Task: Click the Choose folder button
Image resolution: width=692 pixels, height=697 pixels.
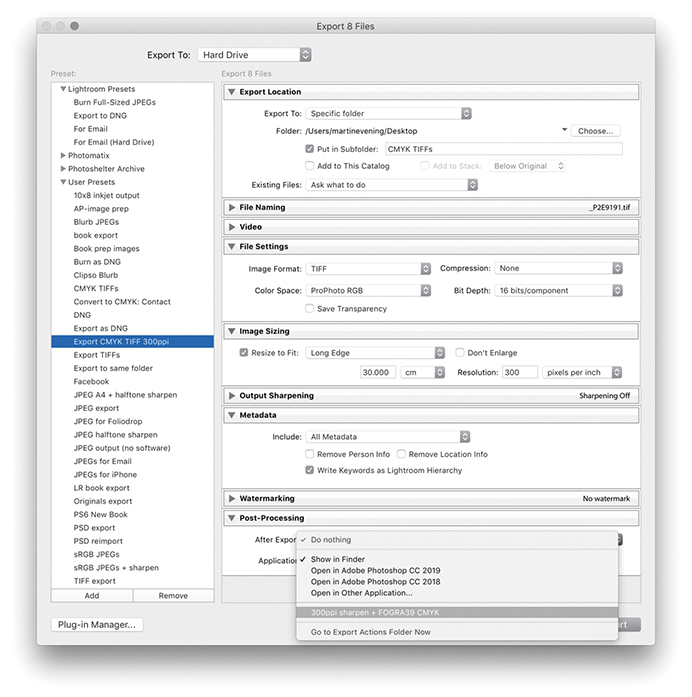Action: [596, 131]
